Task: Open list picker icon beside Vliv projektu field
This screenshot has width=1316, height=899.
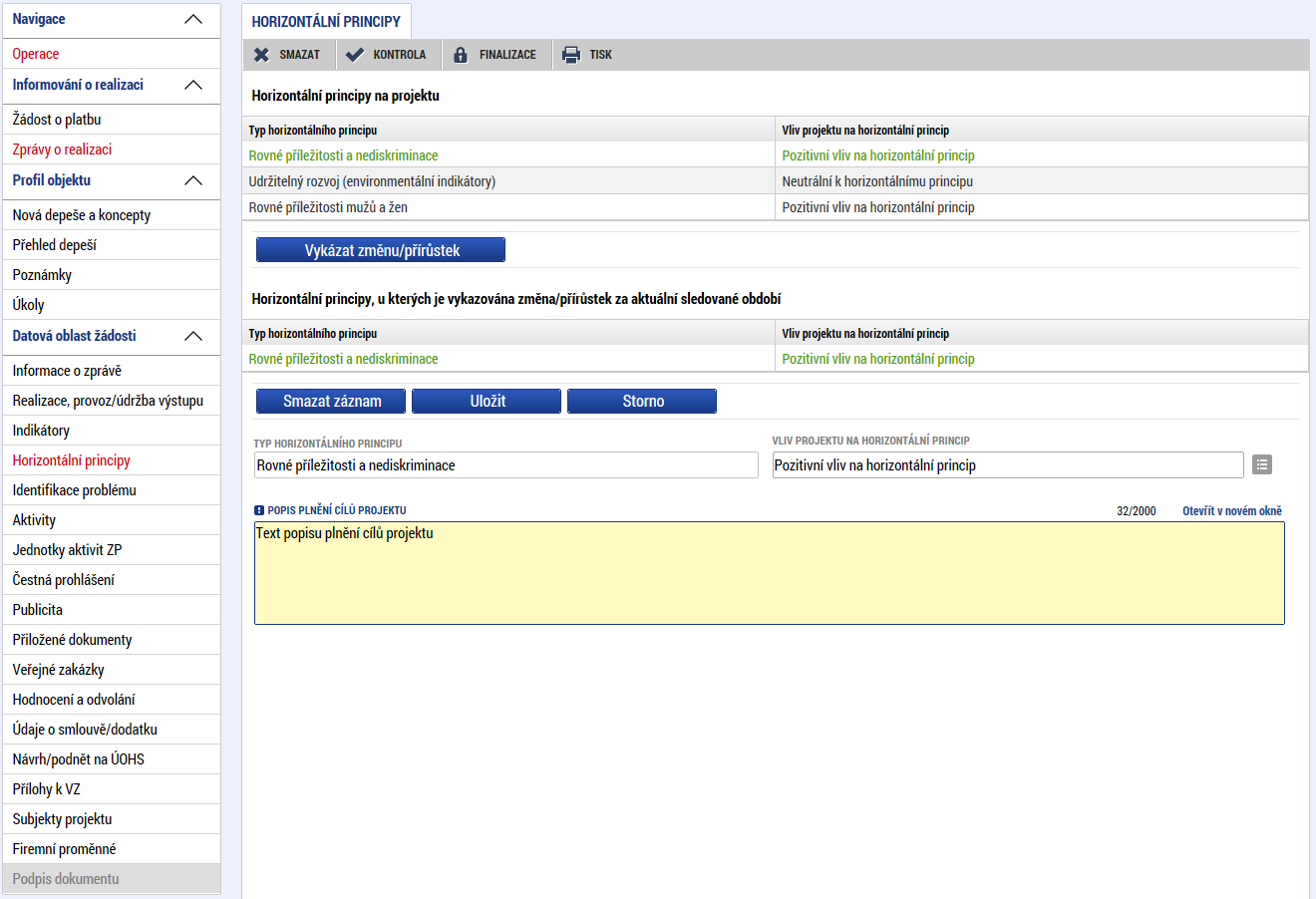Action: coord(1262,464)
